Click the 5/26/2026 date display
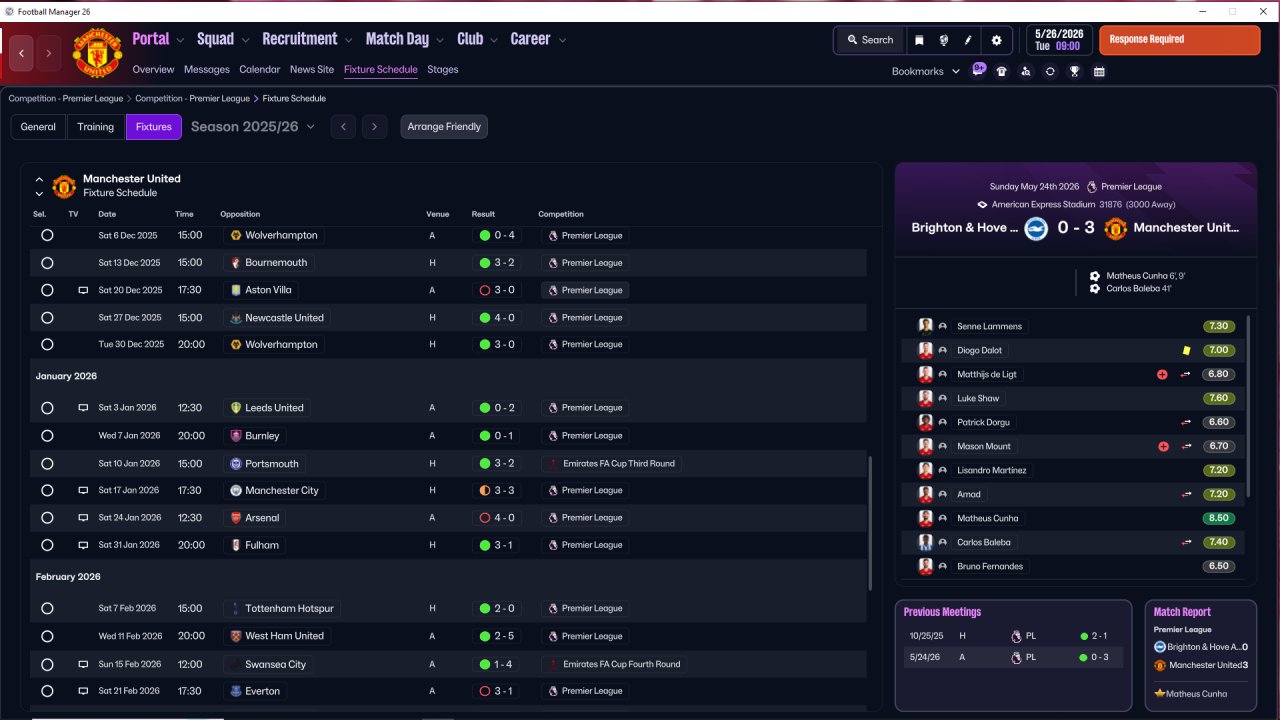This screenshot has height=720, width=1280. tap(1059, 40)
